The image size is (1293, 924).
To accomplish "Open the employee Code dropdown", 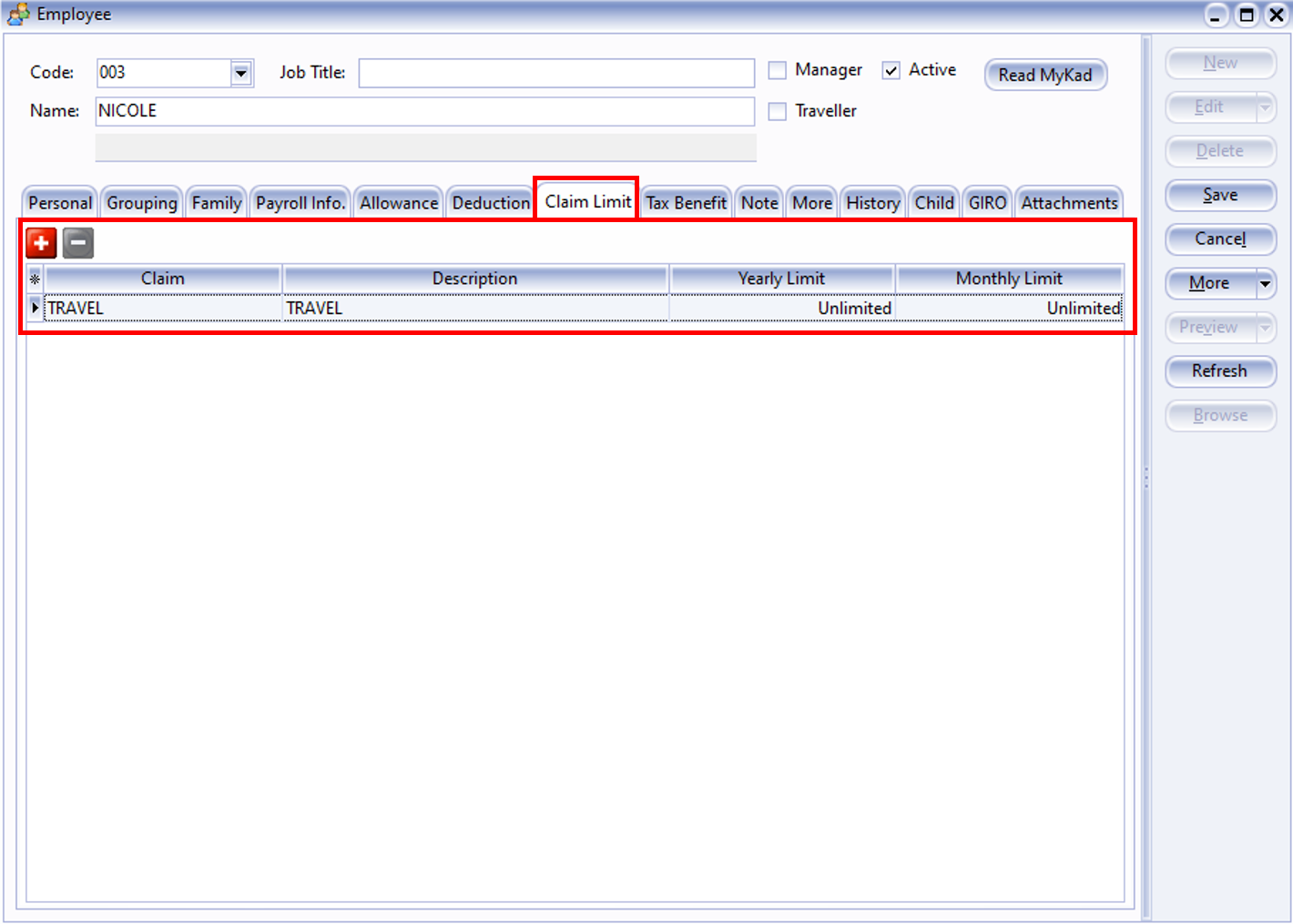I will (241, 73).
